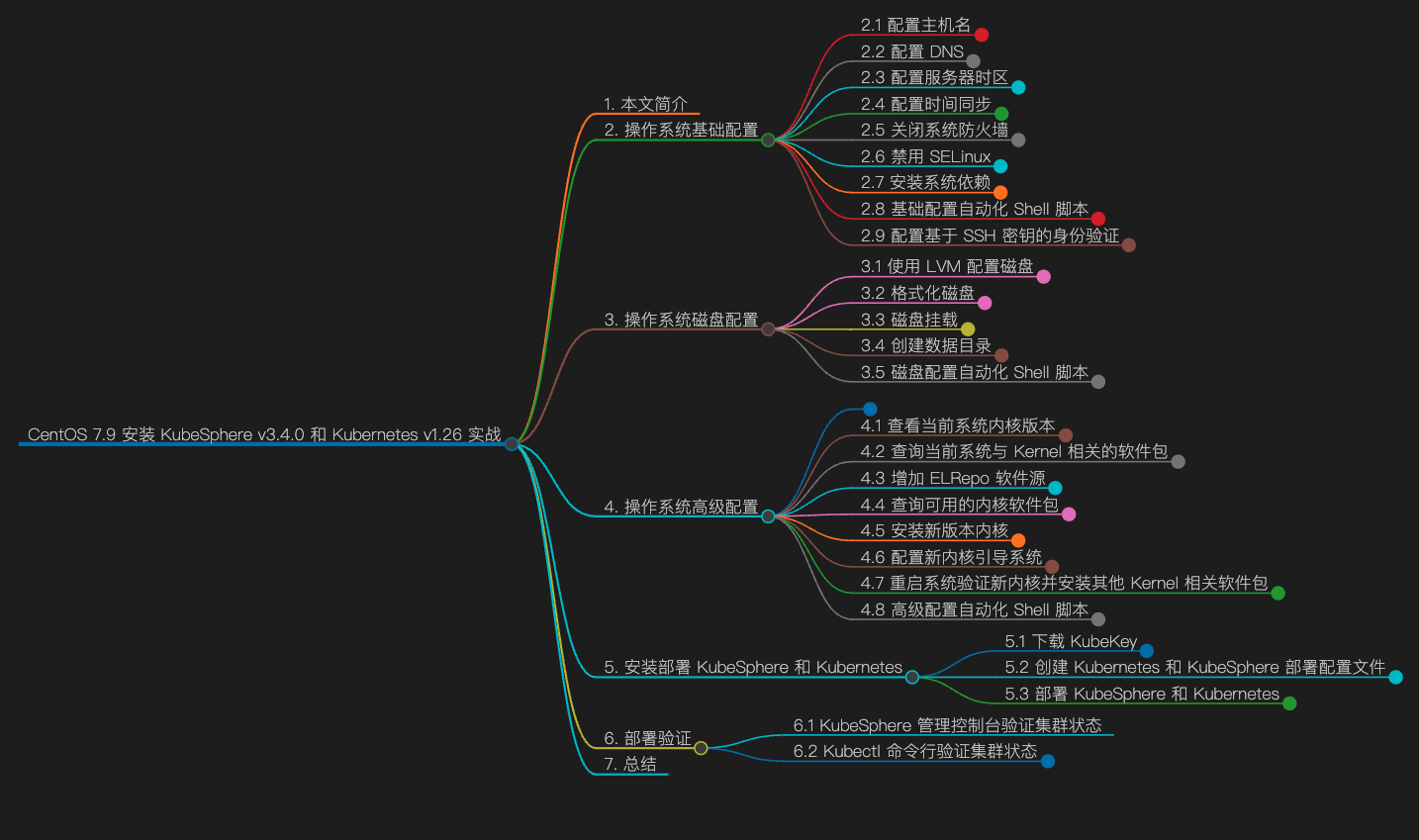Expand pink dot next to 3.1 使用 LVM 配置磁盘
The image size is (1419, 840).
click(1043, 276)
